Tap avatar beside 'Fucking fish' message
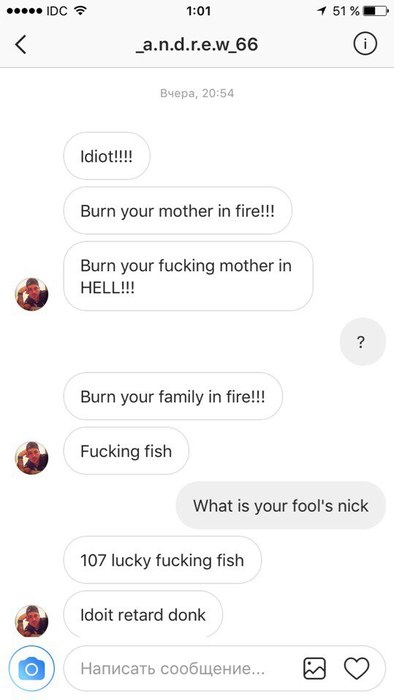This screenshot has width=394, height=700. coord(32,458)
